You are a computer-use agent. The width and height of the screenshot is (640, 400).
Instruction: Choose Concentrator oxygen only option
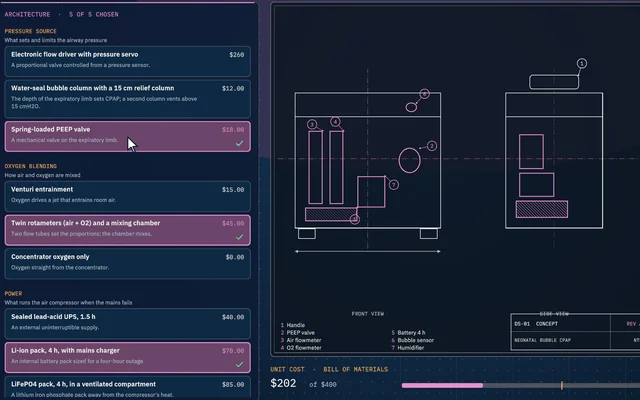[127, 264]
